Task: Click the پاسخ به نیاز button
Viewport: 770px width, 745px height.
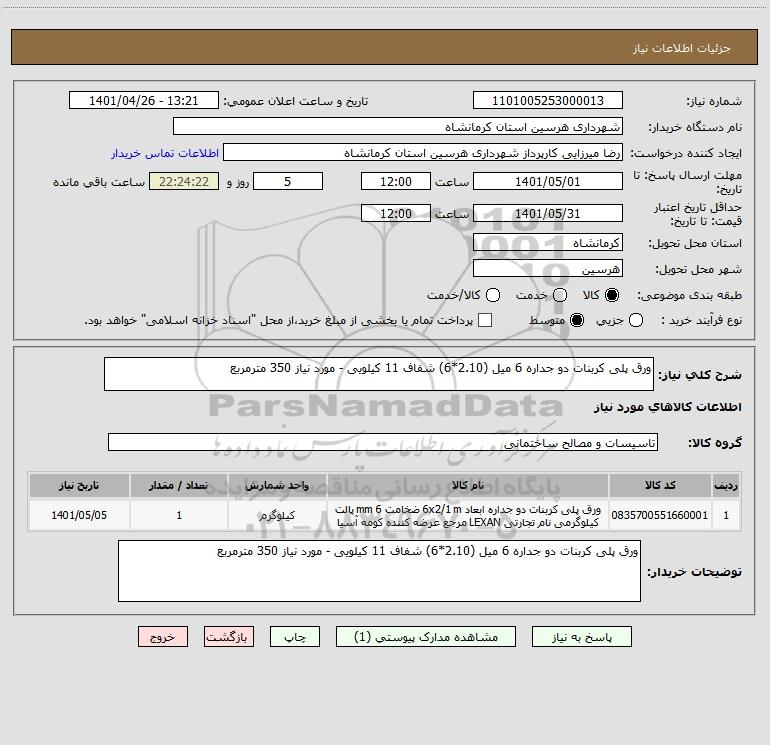Action: (582, 637)
